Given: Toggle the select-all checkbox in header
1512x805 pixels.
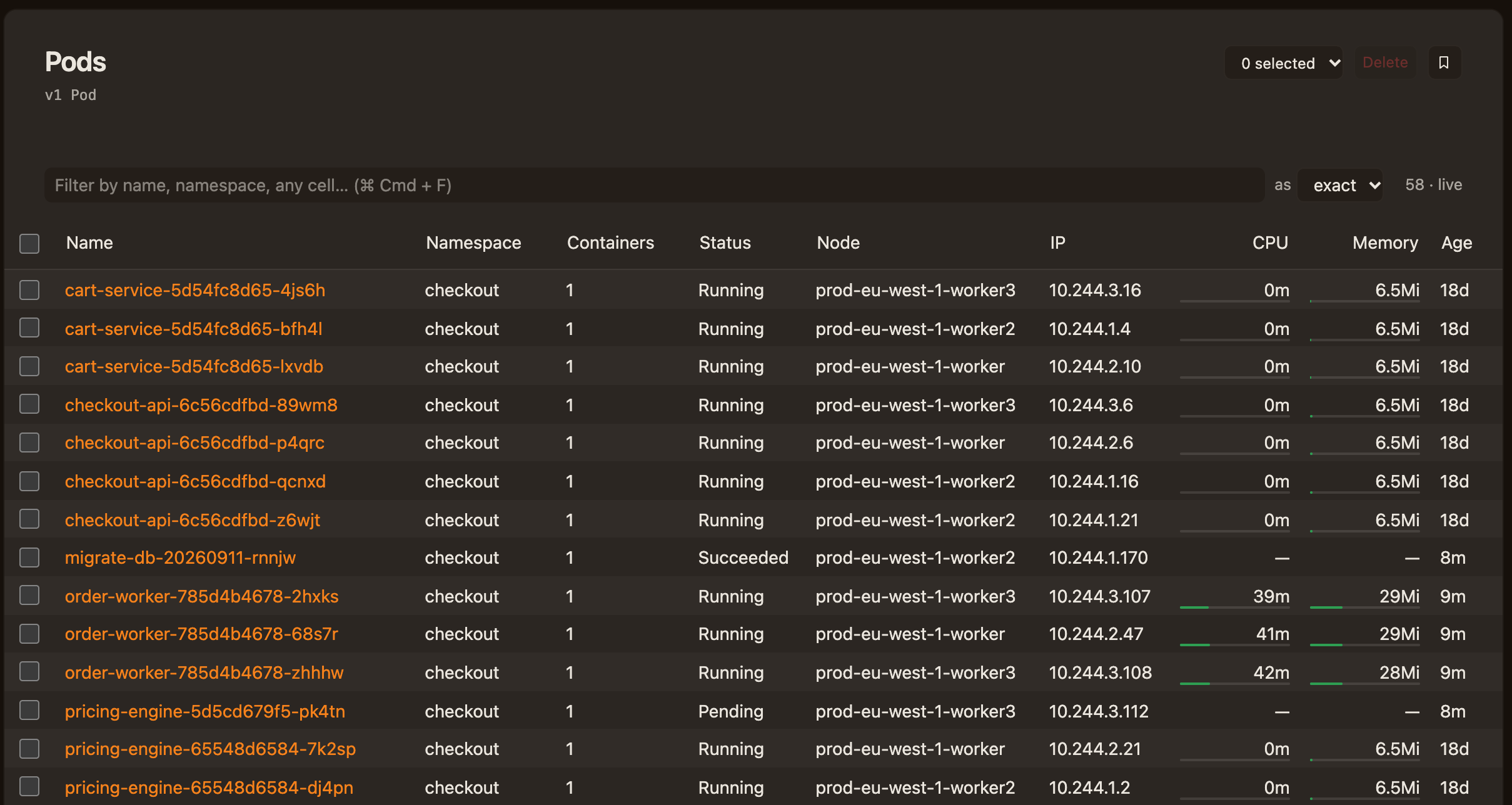Looking at the screenshot, I should coord(29,243).
